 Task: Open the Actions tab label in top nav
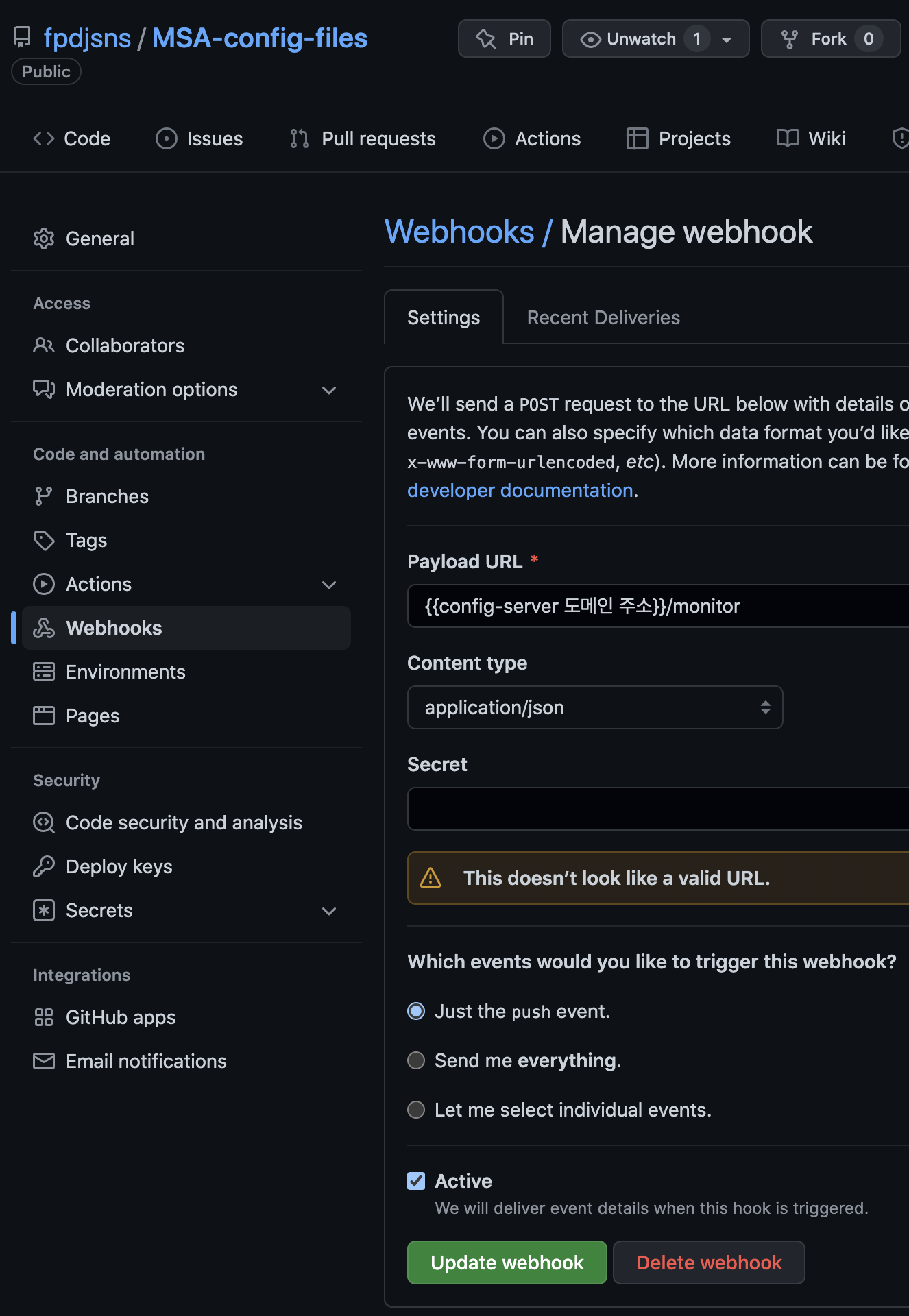[548, 138]
